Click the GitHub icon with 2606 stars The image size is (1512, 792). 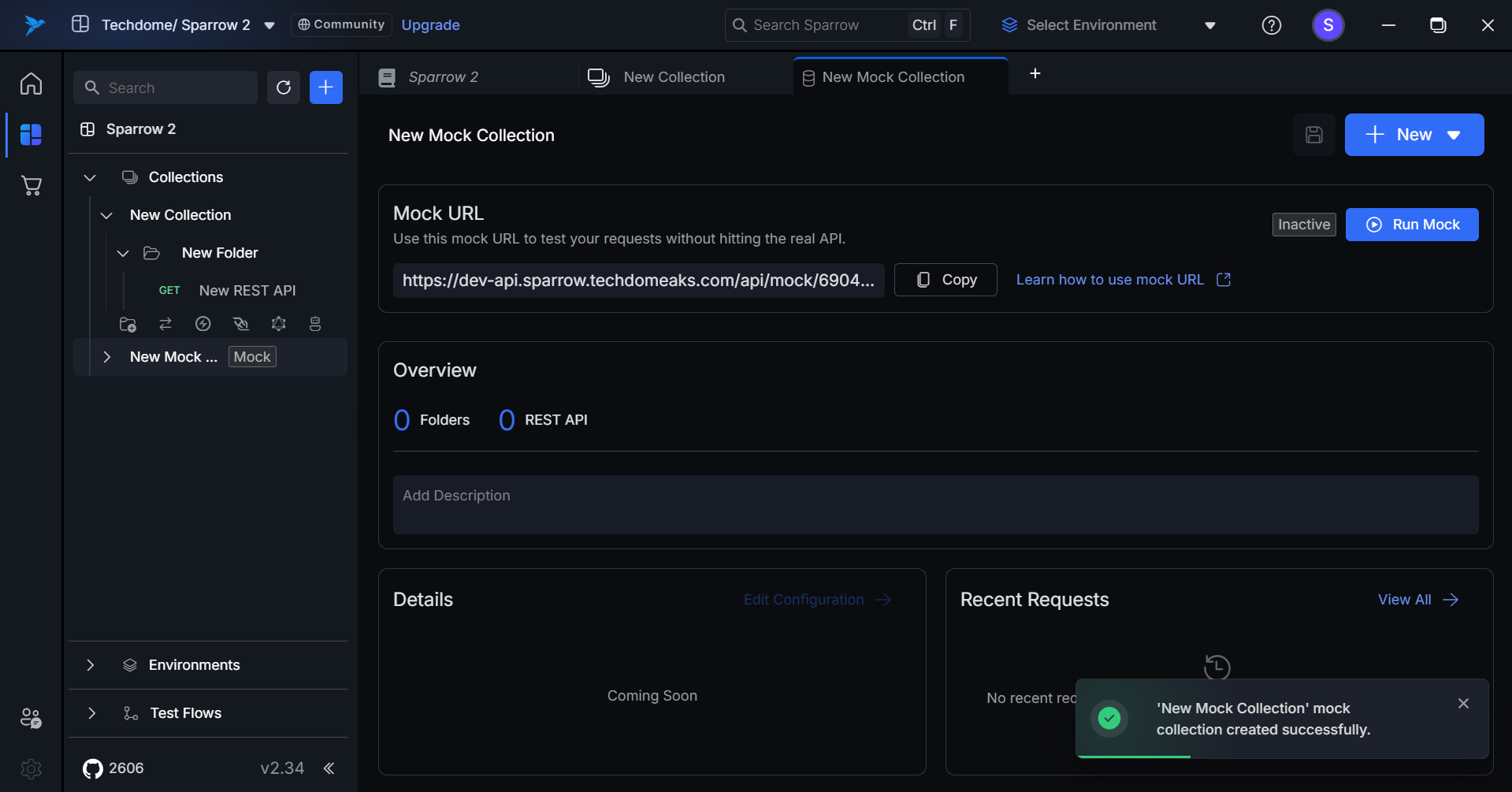click(93, 768)
